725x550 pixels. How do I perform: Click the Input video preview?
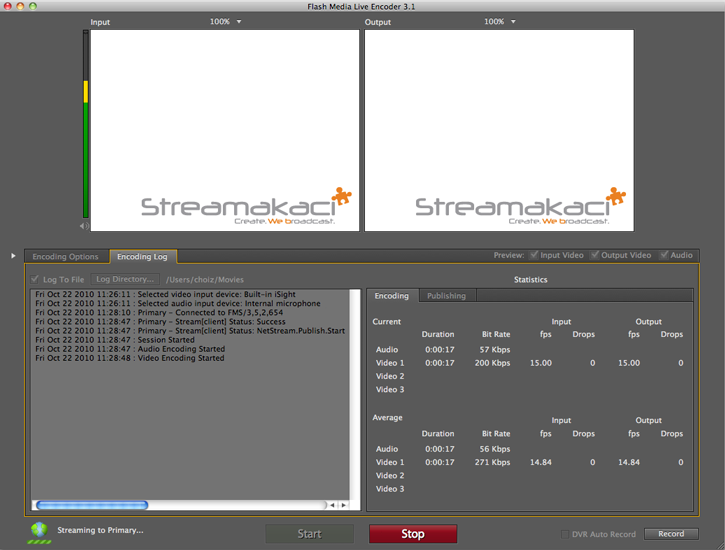coord(225,130)
